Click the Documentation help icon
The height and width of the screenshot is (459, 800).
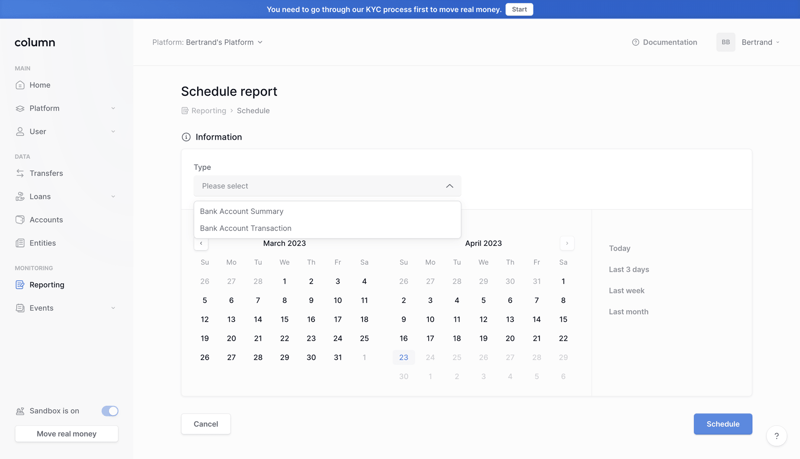[x=635, y=42]
